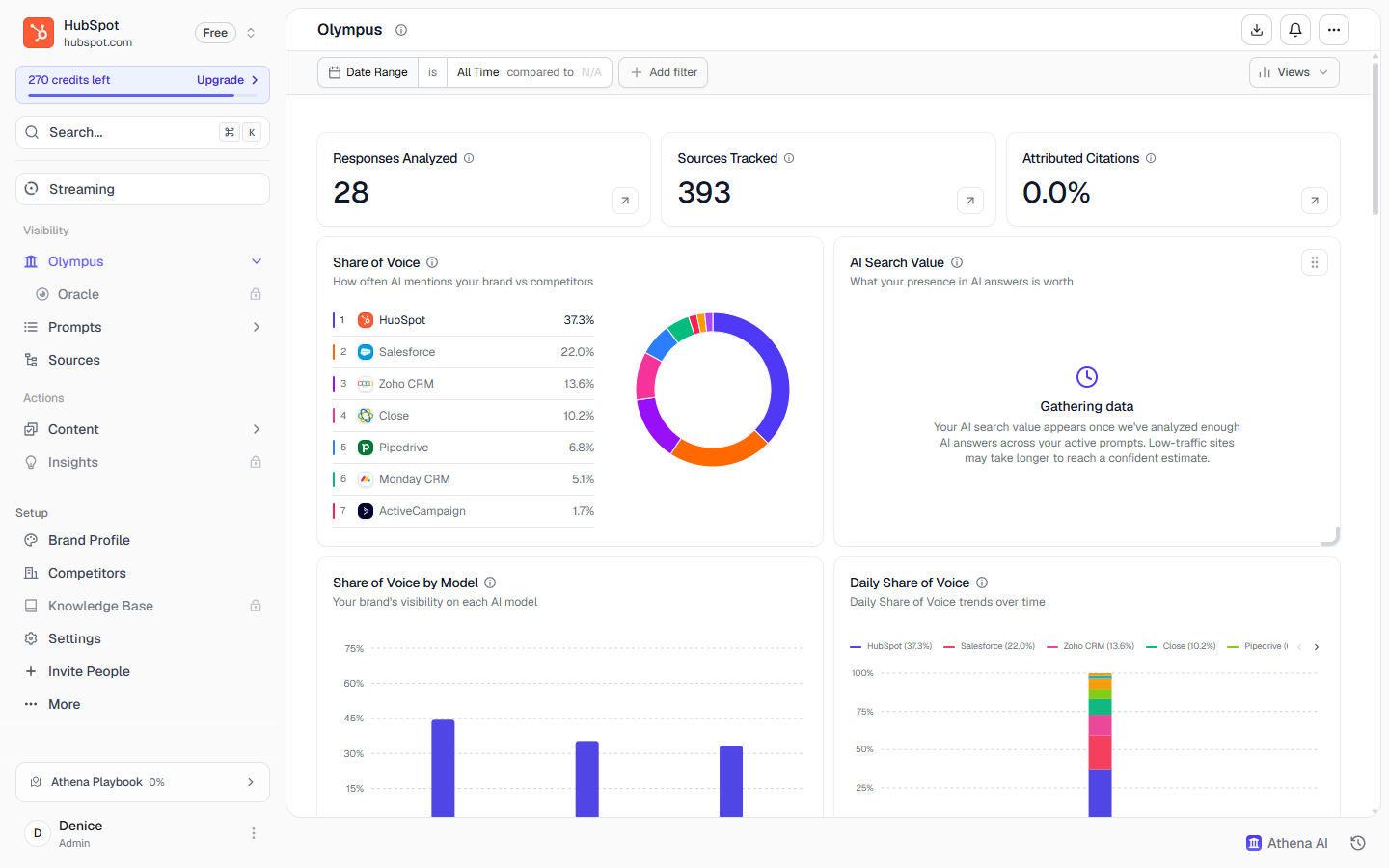Open the workspace switcher arrows

(x=251, y=33)
